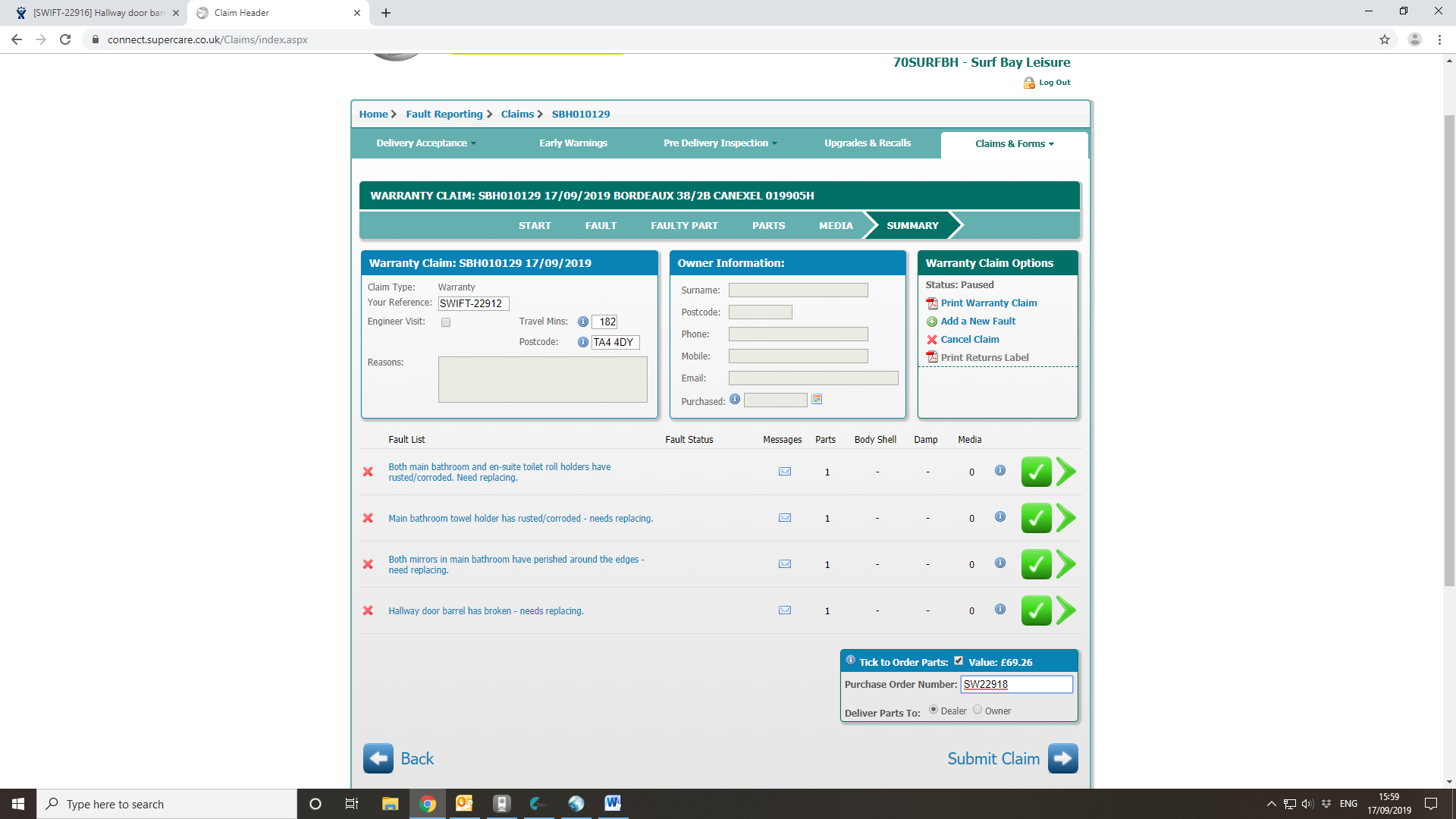The image size is (1456, 819).
Task: Open the Early Warnings tab
Action: (x=573, y=143)
